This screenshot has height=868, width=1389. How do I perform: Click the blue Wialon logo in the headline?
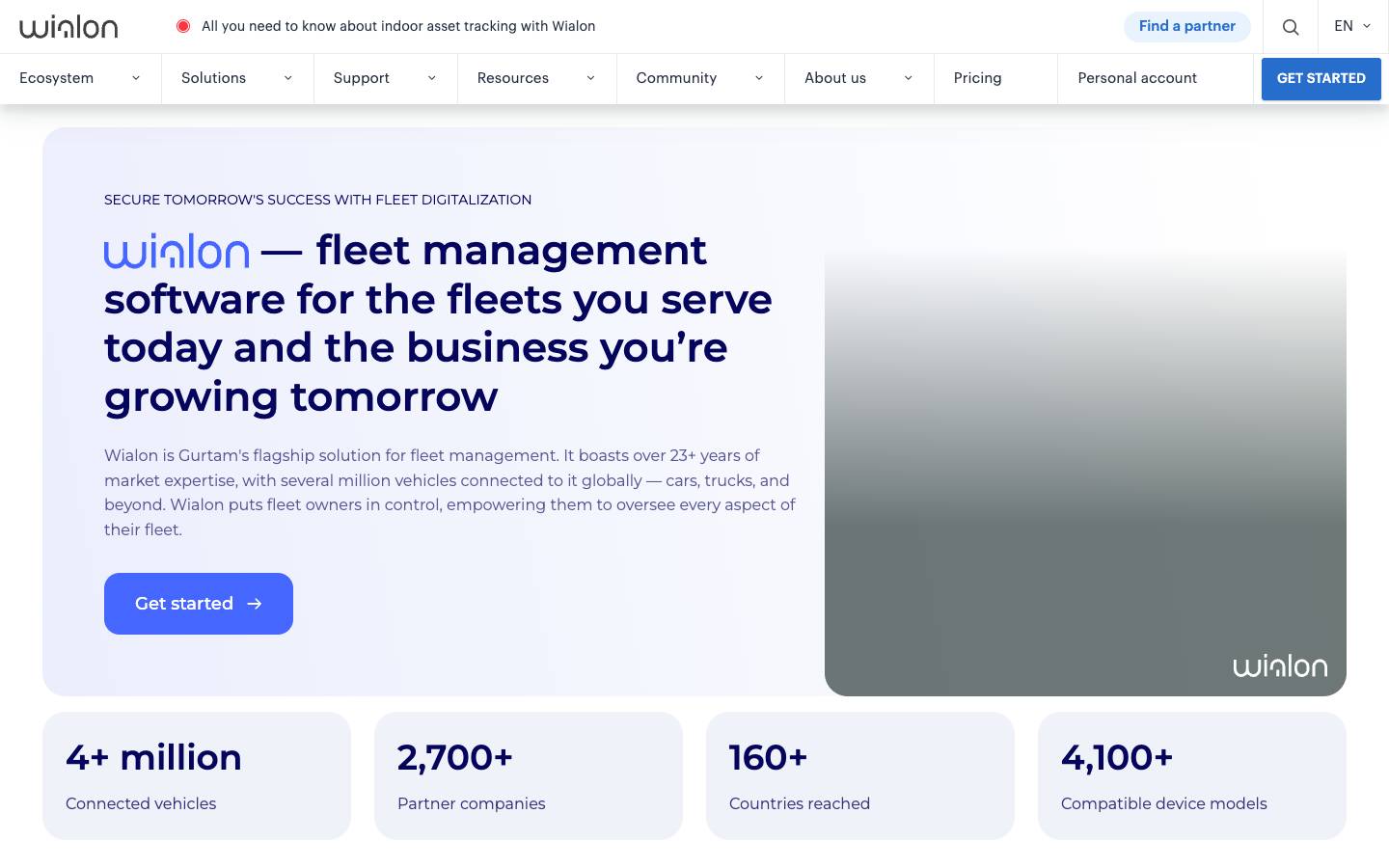pyautogui.click(x=177, y=251)
